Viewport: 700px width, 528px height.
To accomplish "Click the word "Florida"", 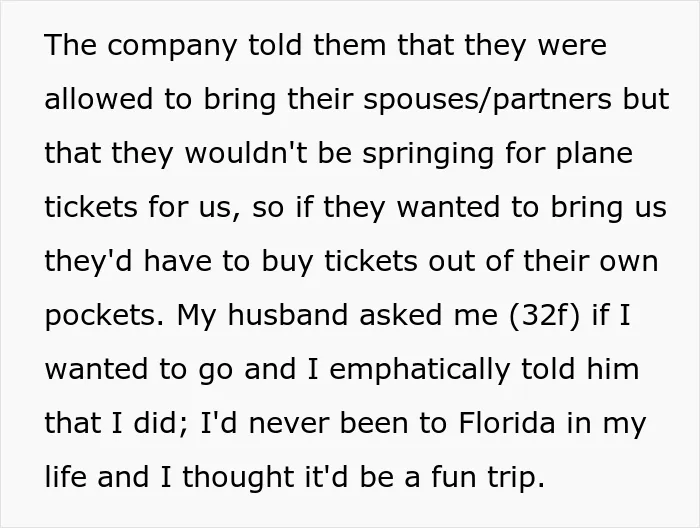I will [507, 422].
